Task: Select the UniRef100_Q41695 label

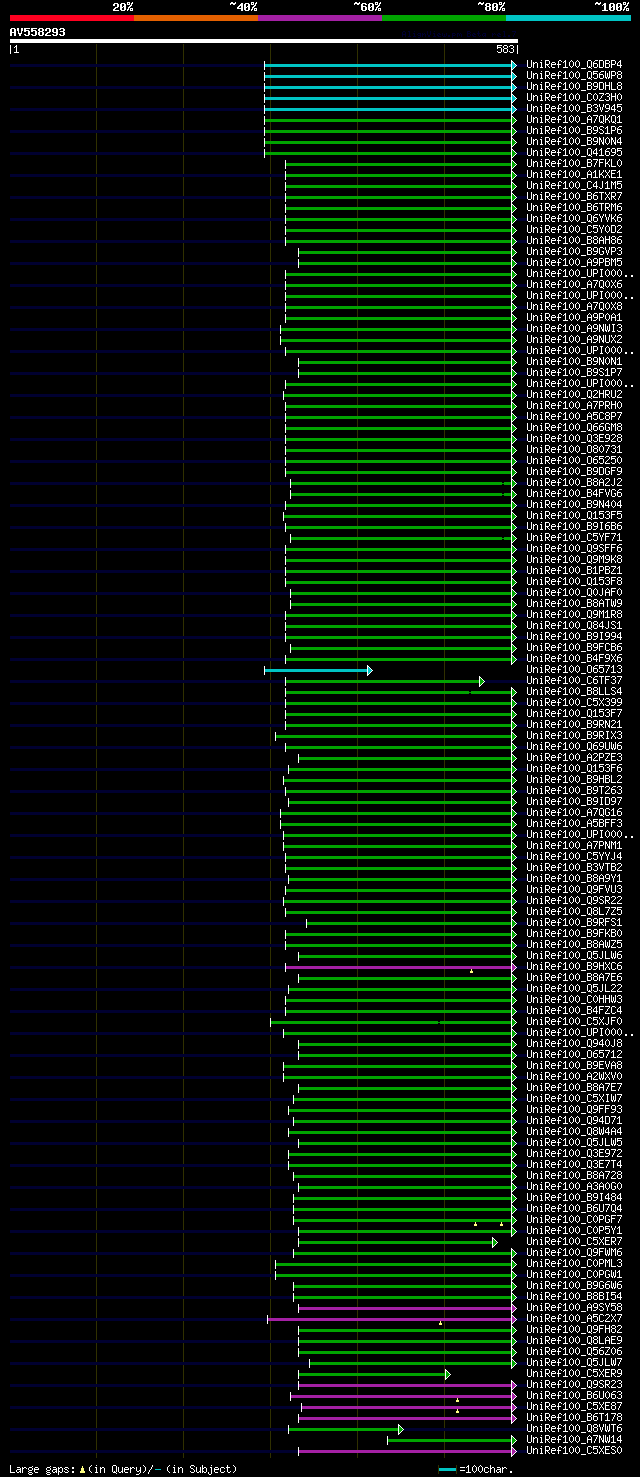Action: (x=574, y=152)
